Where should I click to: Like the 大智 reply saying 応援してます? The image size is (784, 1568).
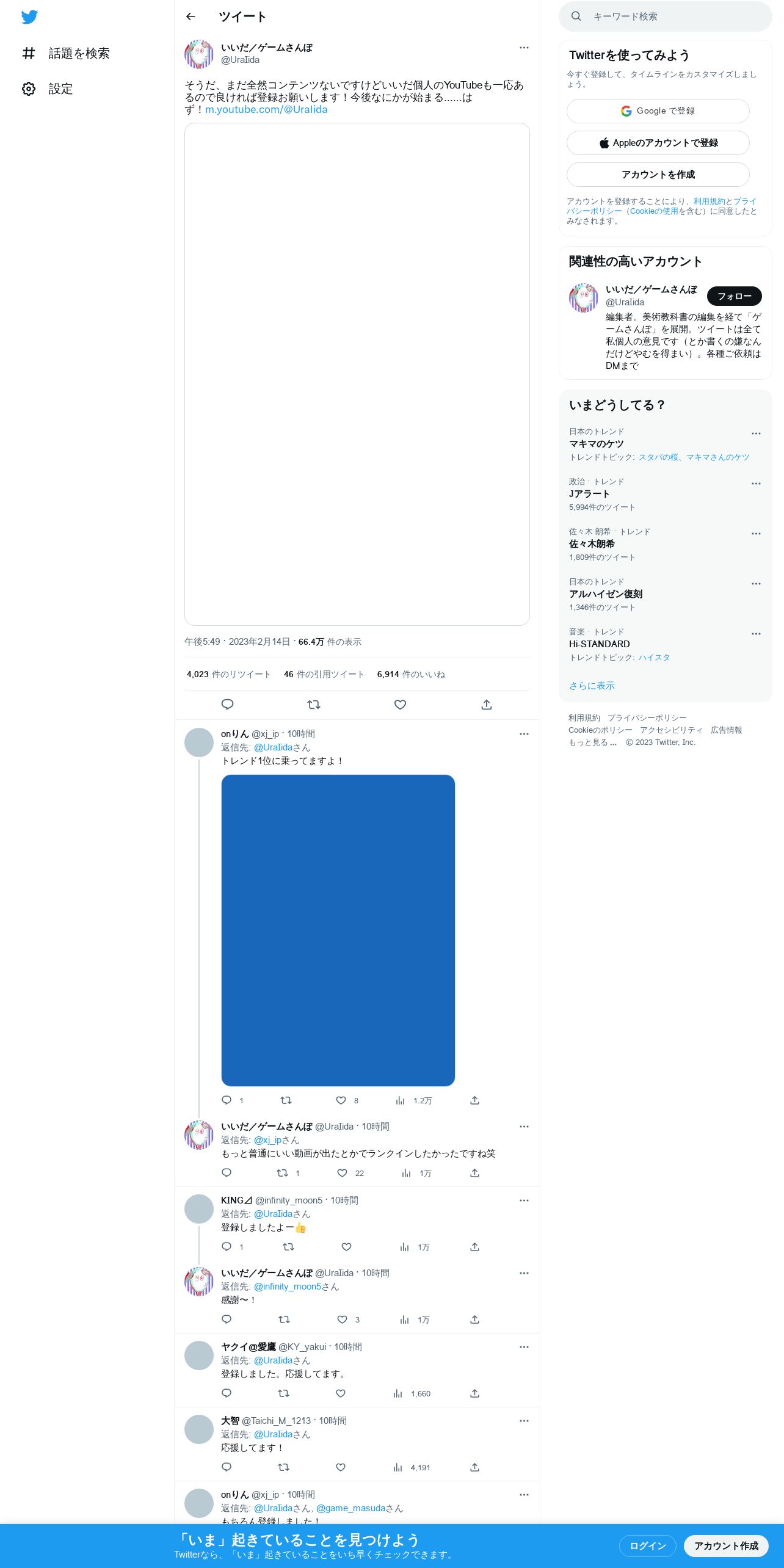click(341, 1467)
